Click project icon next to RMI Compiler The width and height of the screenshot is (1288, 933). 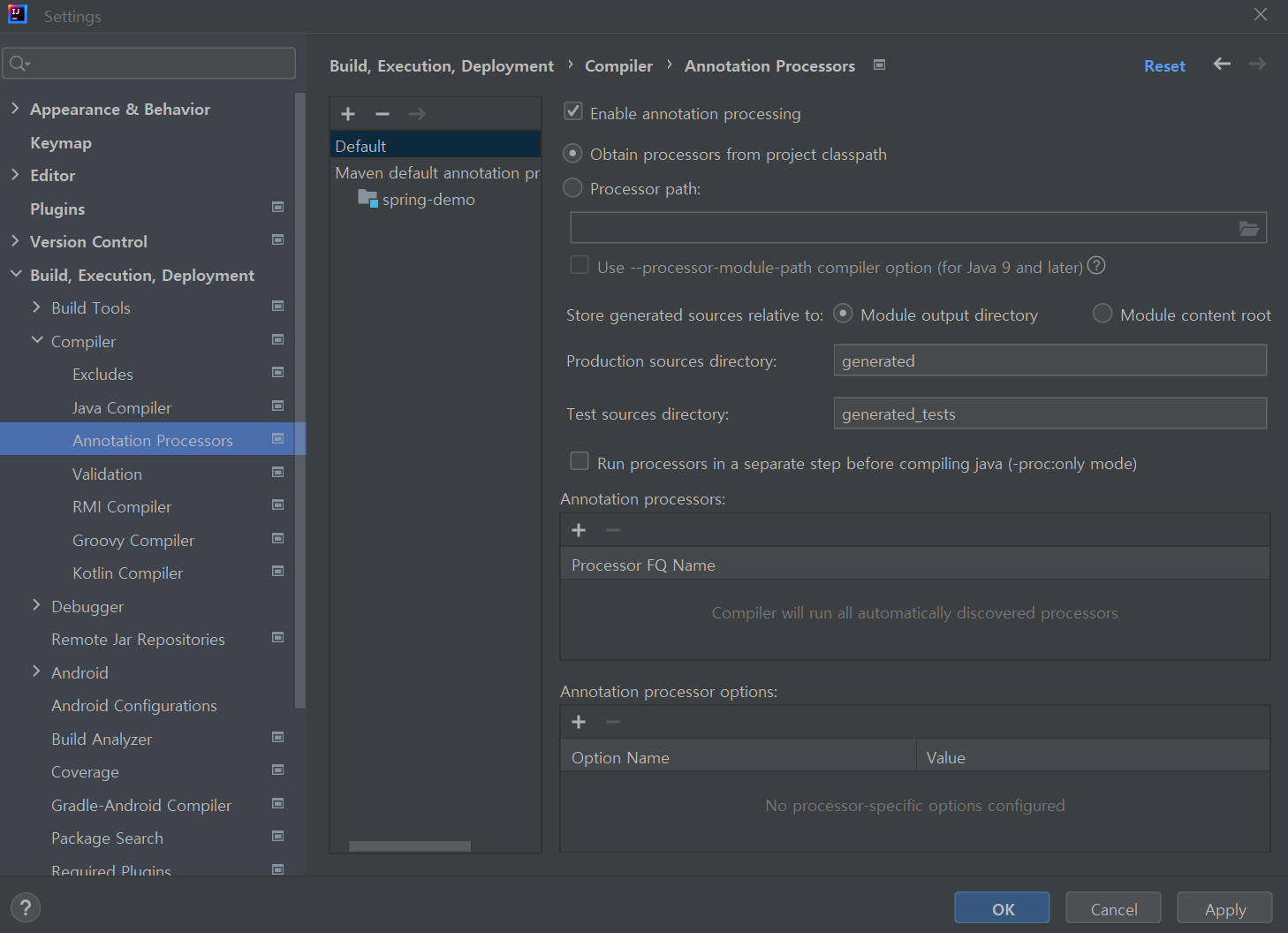[277, 504]
